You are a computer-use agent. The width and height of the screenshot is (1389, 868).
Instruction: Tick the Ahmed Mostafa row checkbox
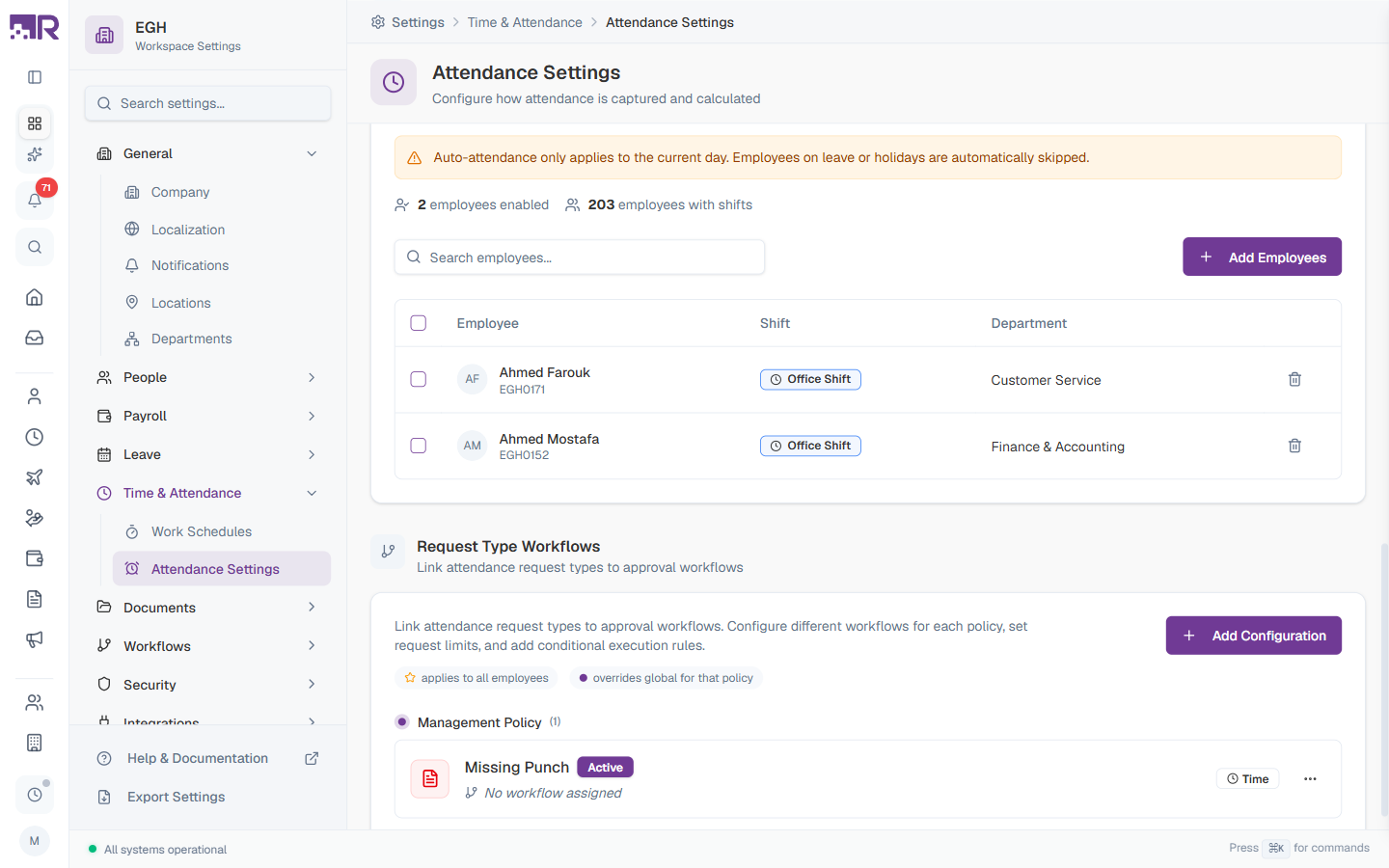[419, 446]
